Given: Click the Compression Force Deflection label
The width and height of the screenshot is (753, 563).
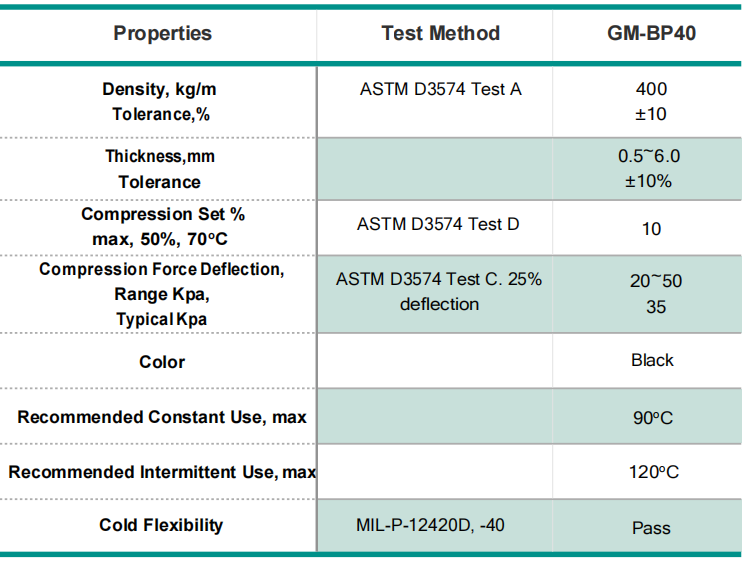Looking at the screenshot, I should (162, 270).
